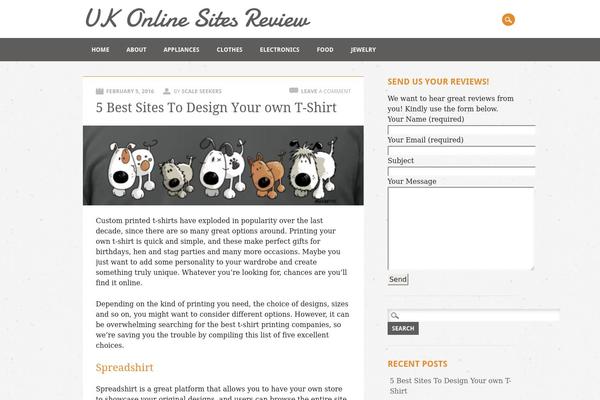Open the About menu item
The height and width of the screenshot is (400, 600).
click(136, 50)
